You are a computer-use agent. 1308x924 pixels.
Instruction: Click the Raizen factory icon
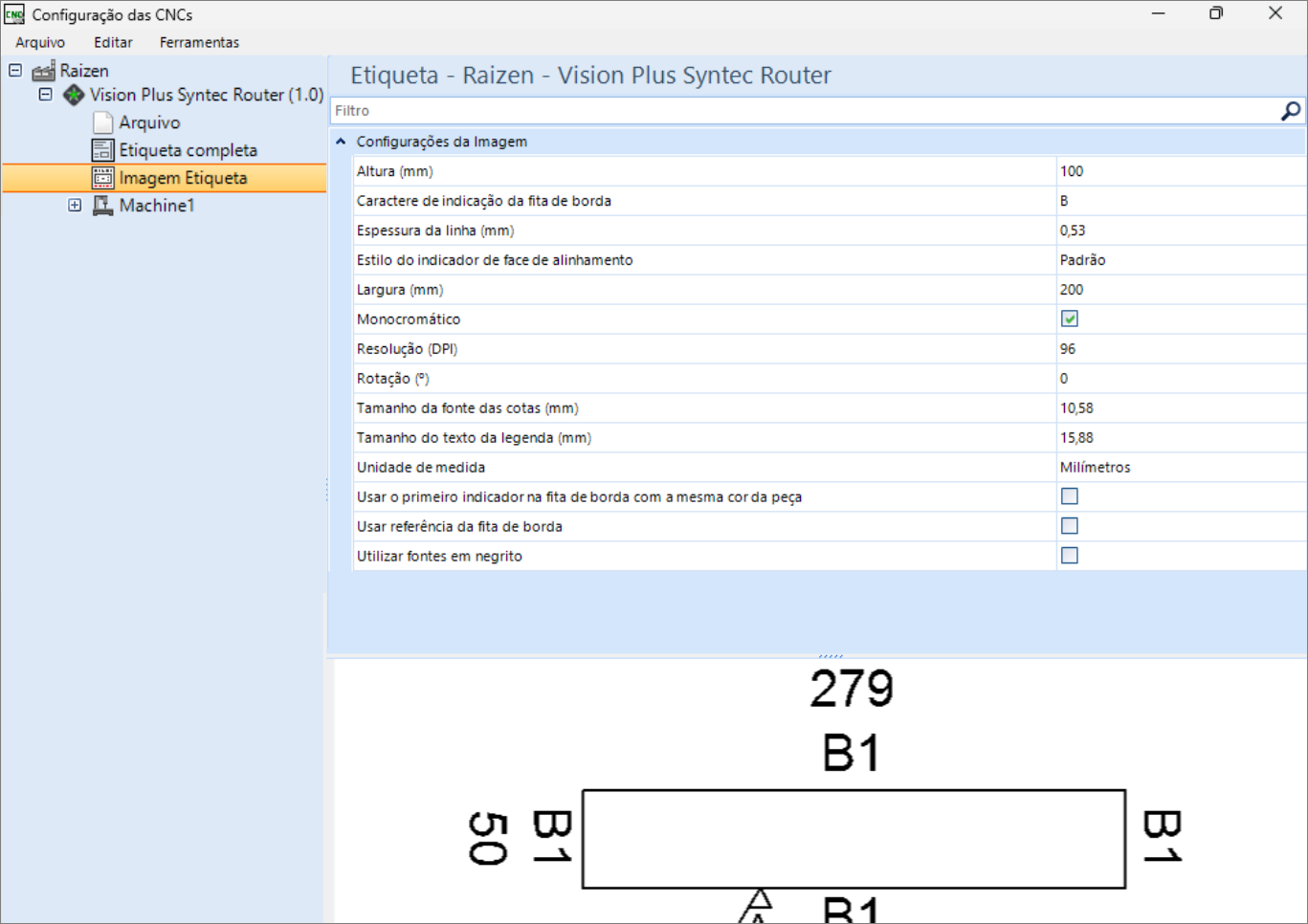tap(43, 71)
